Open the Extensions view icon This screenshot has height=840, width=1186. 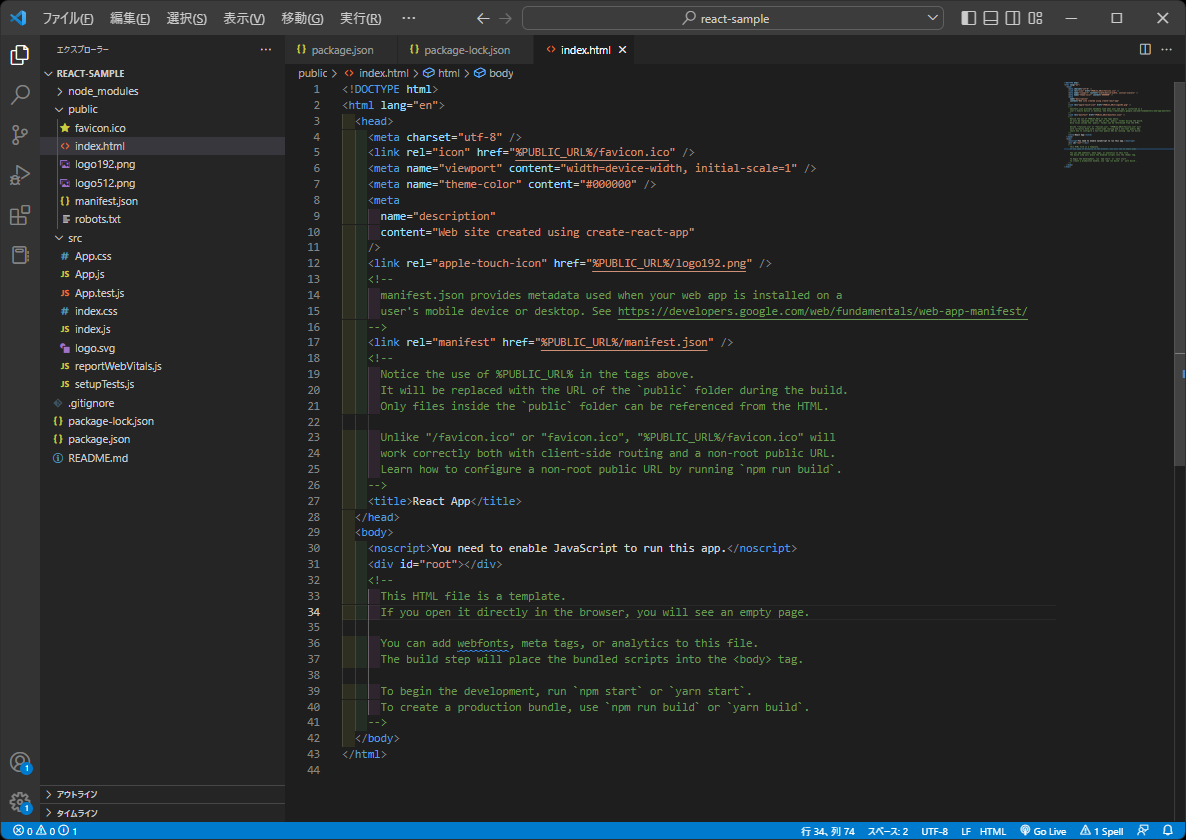pos(20,215)
